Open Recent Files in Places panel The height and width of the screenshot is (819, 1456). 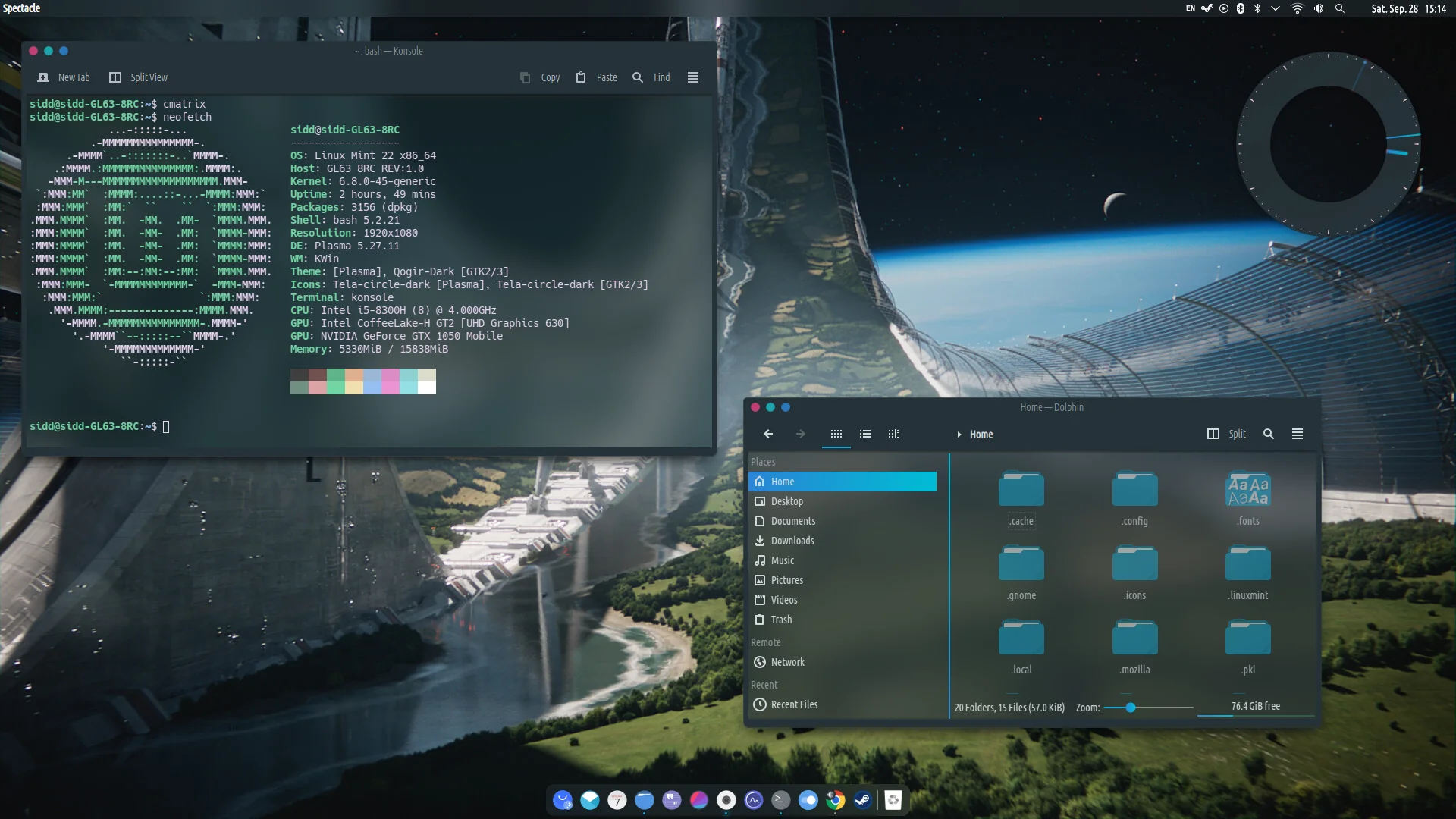pos(843,704)
